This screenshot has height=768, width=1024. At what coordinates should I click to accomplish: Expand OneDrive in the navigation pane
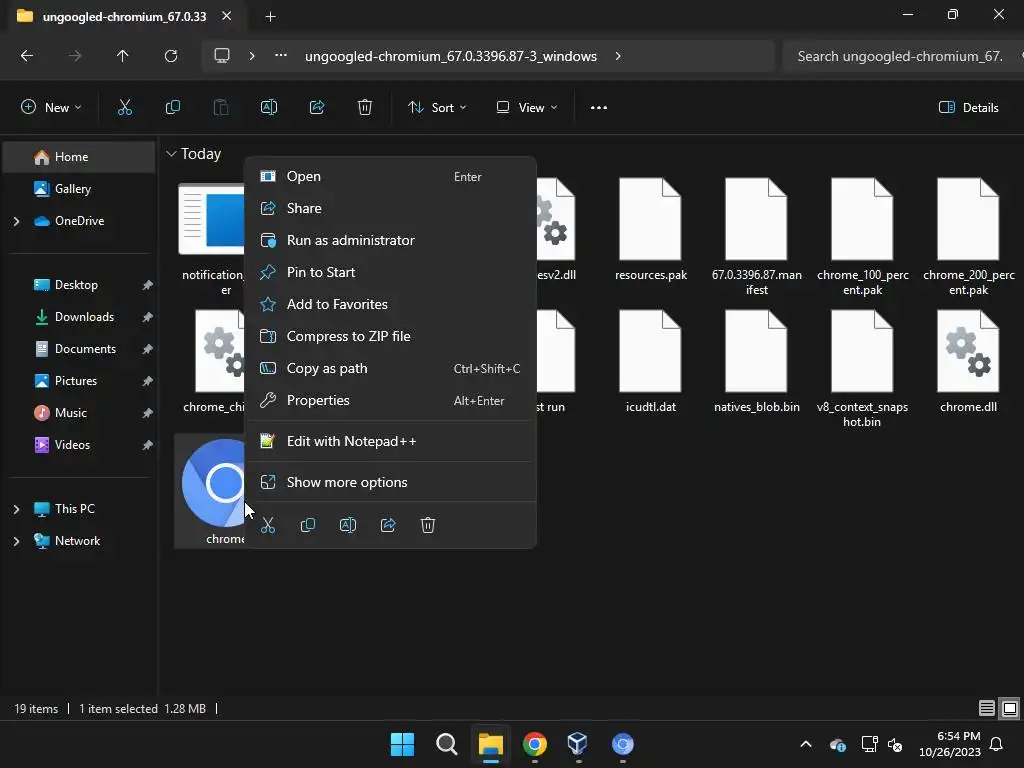click(x=16, y=221)
